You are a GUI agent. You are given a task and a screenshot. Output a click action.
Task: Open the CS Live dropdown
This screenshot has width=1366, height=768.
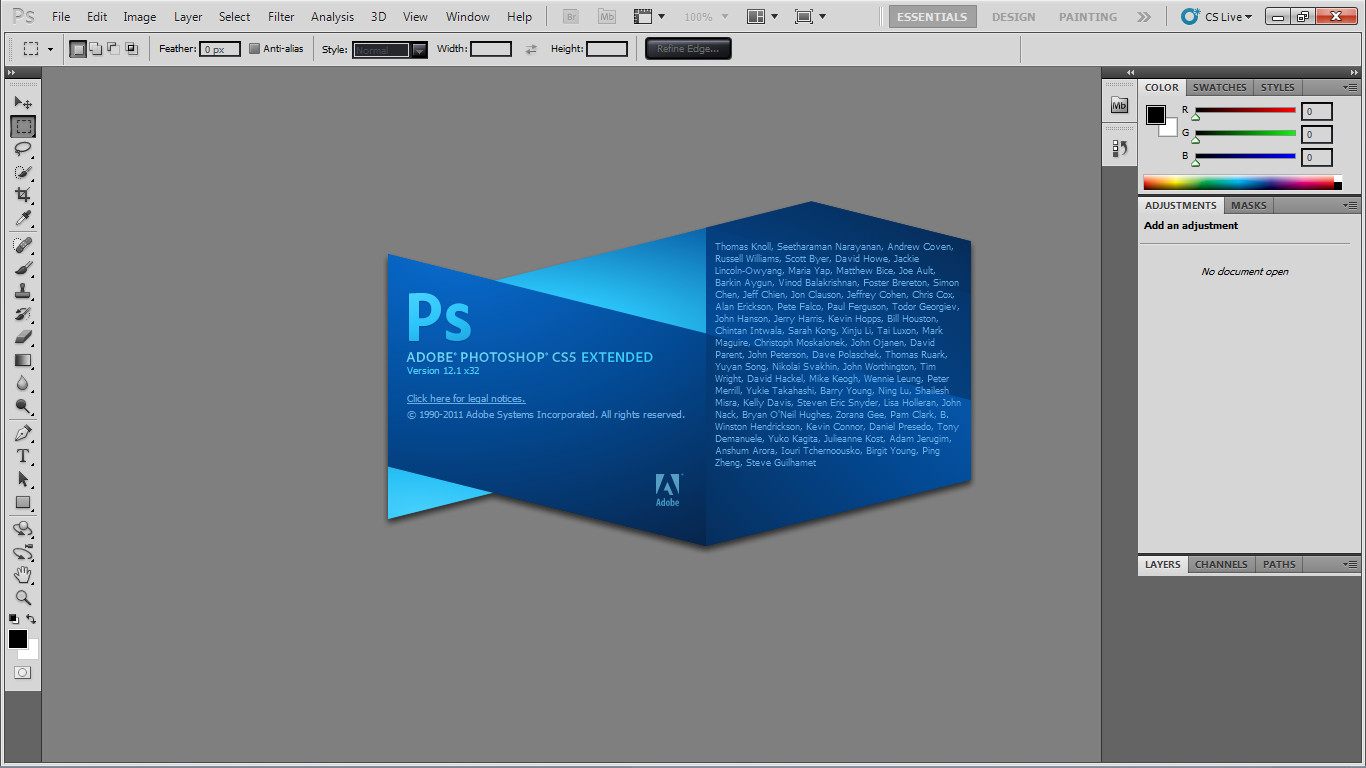1216,17
